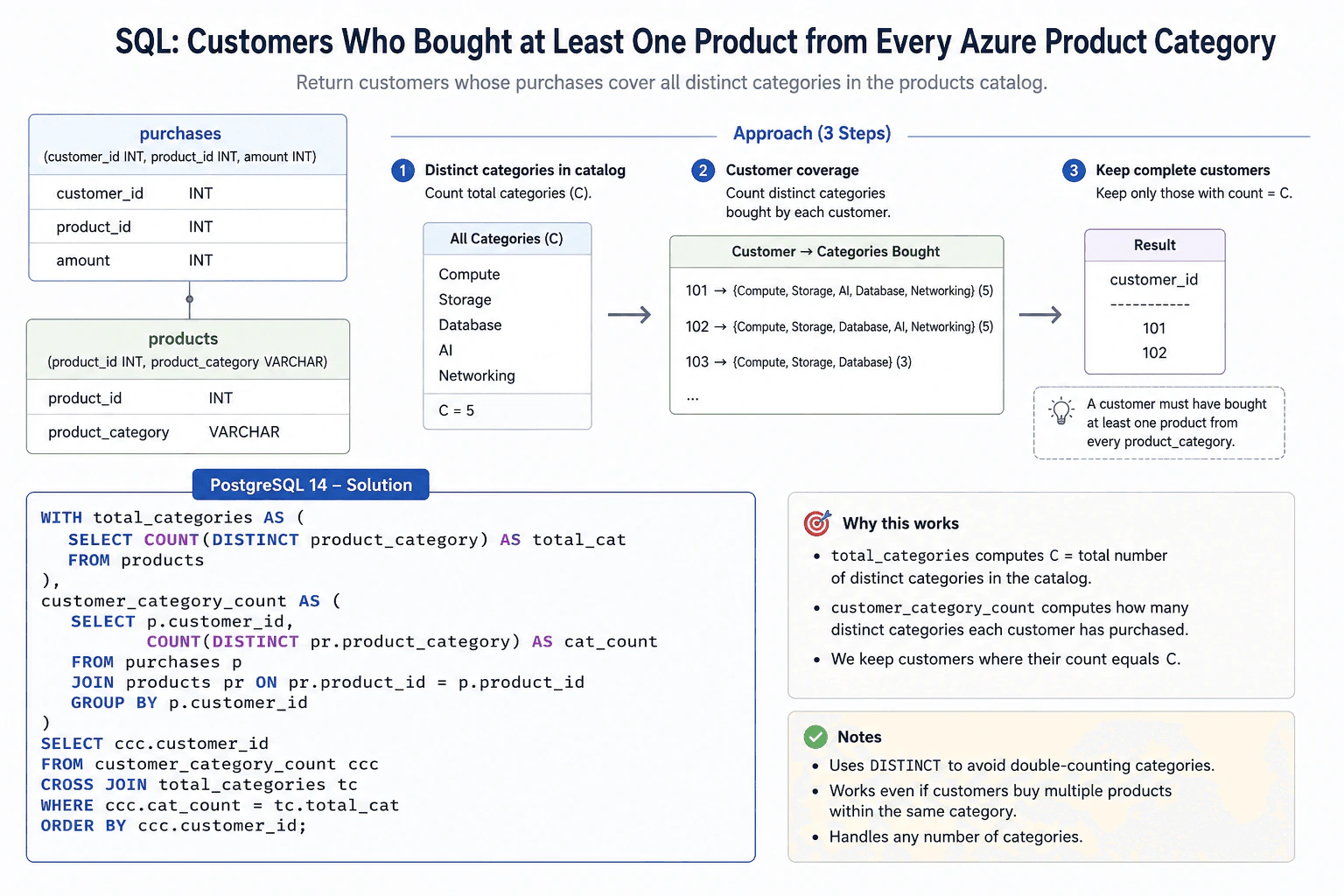Select value 101 in Result box
Image resolution: width=1344 pixels, height=896 pixels.
1154,328
